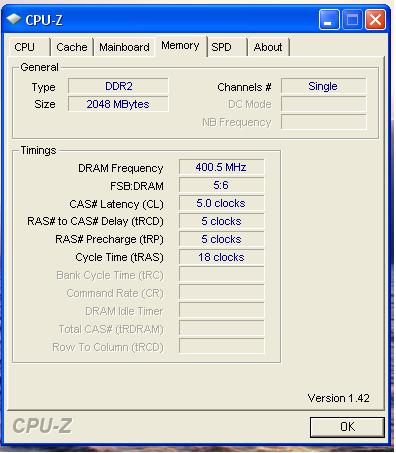Click the 2048 MBytes size field

point(118,104)
